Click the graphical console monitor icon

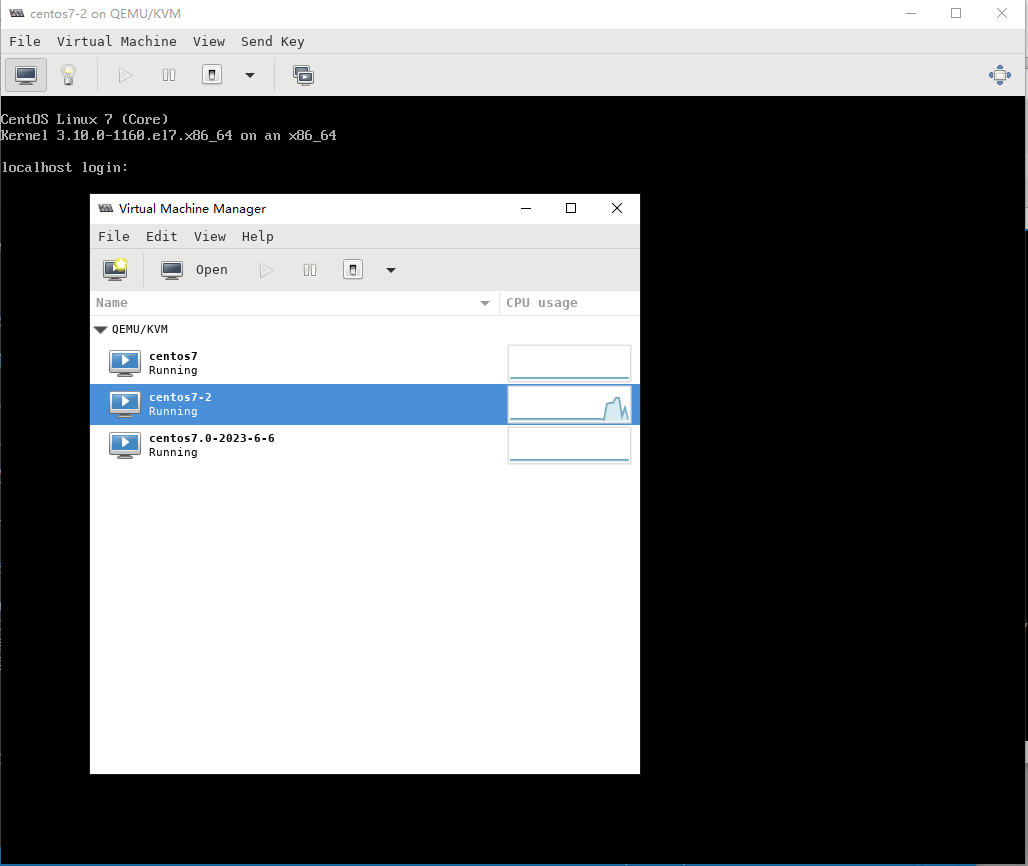pos(26,75)
